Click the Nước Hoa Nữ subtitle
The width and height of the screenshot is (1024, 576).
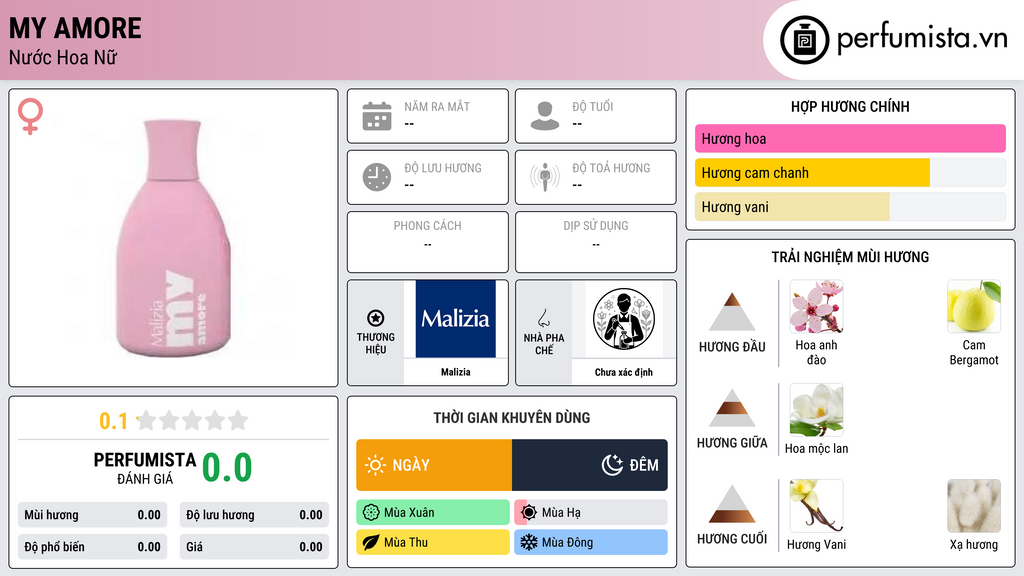pos(63,57)
